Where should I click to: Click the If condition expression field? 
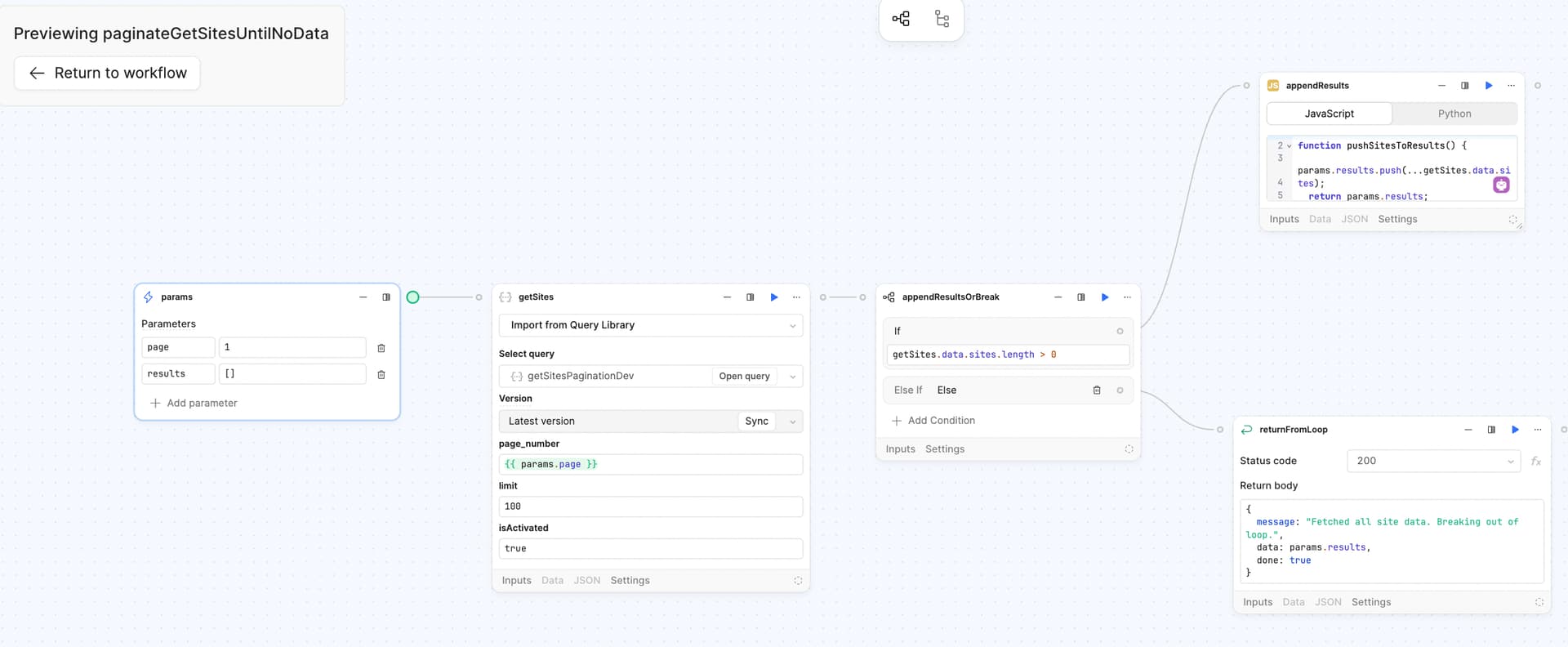[x=1008, y=355]
